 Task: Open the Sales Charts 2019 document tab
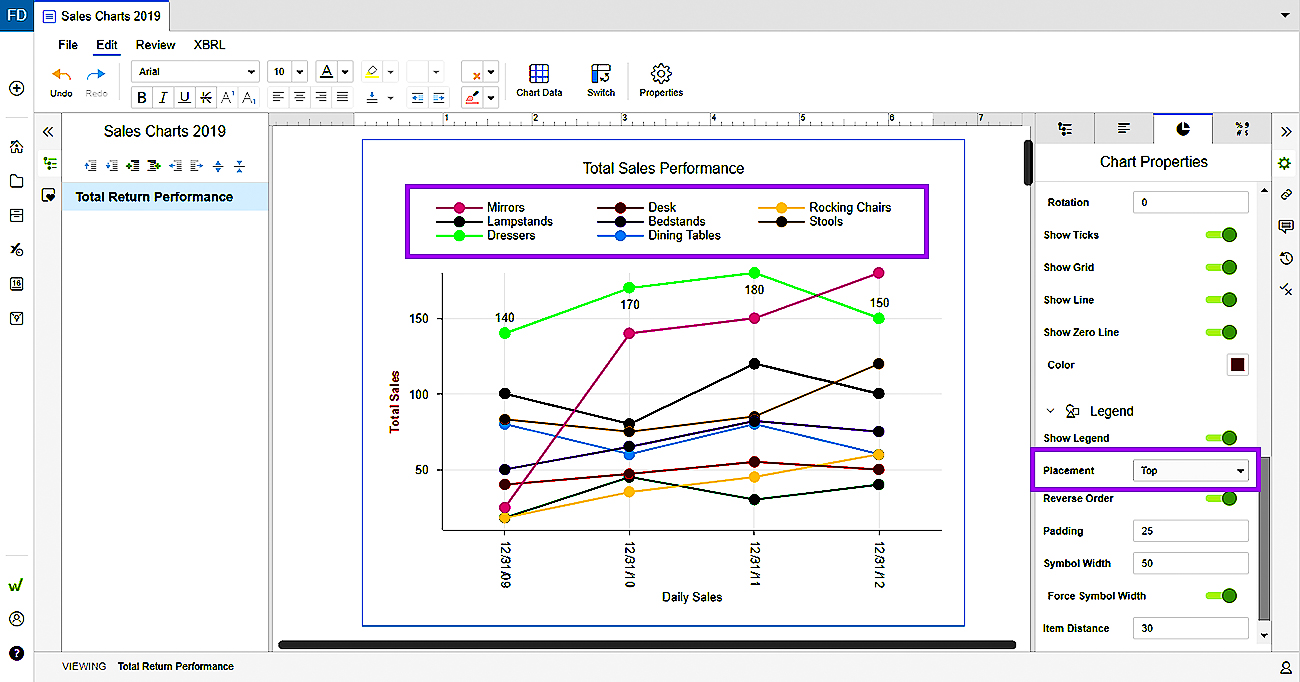[102, 16]
